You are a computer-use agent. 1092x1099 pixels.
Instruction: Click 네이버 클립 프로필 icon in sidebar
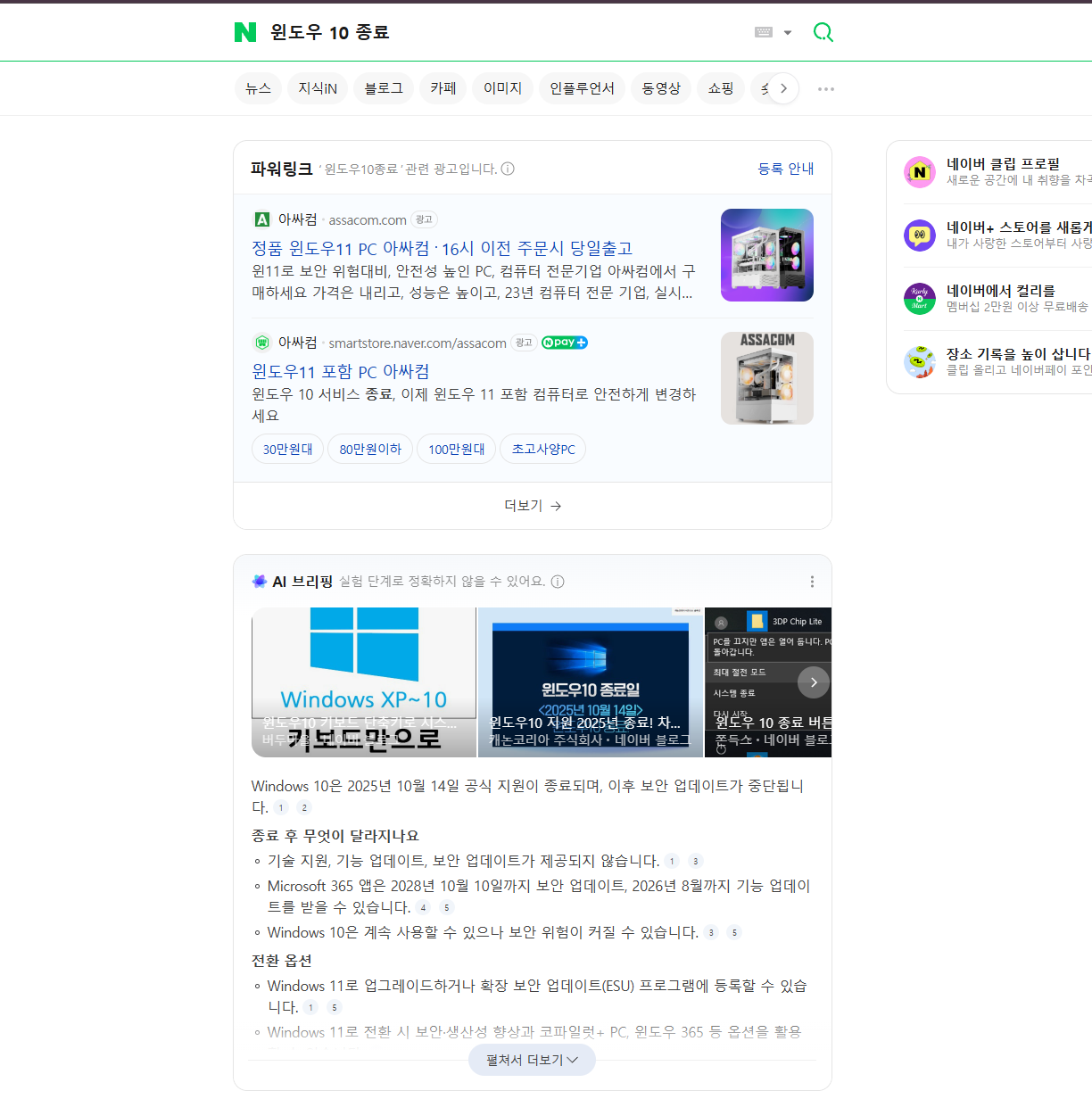[x=919, y=172]
